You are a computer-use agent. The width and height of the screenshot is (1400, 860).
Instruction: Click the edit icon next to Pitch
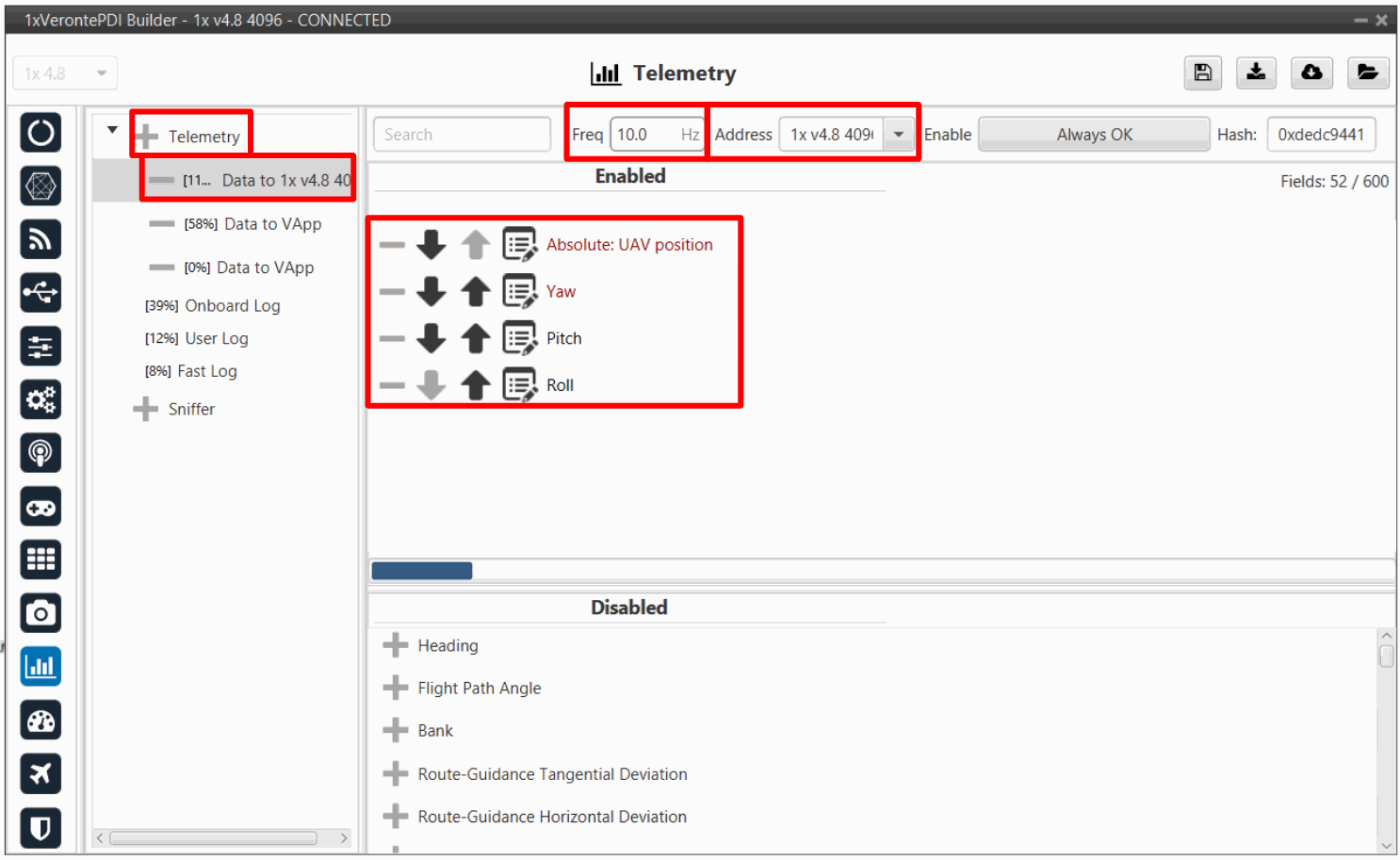coord(518,338)
